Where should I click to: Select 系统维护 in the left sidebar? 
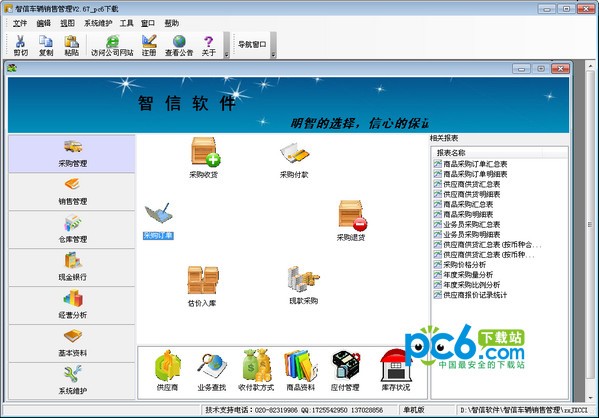coord(72,381)
